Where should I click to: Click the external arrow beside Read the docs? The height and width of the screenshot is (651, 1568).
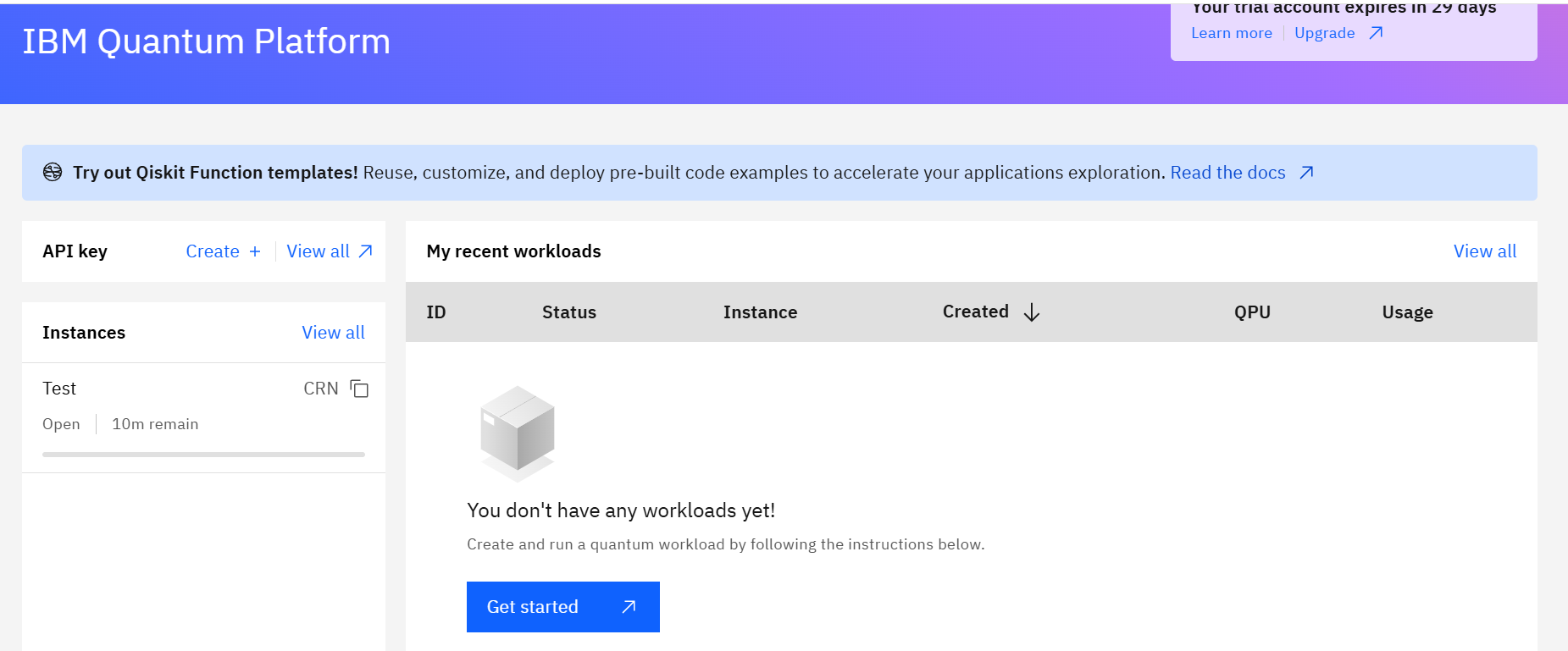[x=1306, y=173]
